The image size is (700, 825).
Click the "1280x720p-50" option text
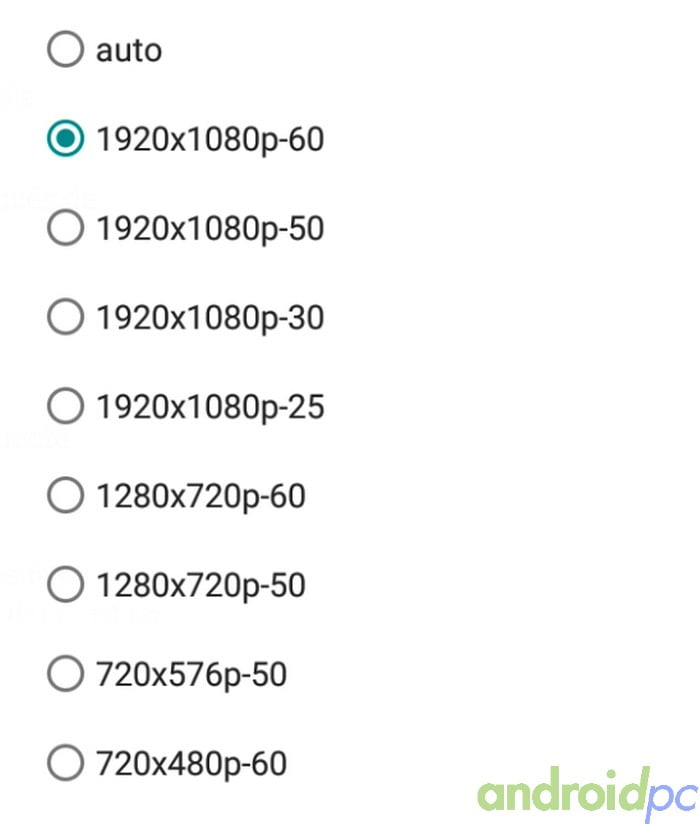201,585
